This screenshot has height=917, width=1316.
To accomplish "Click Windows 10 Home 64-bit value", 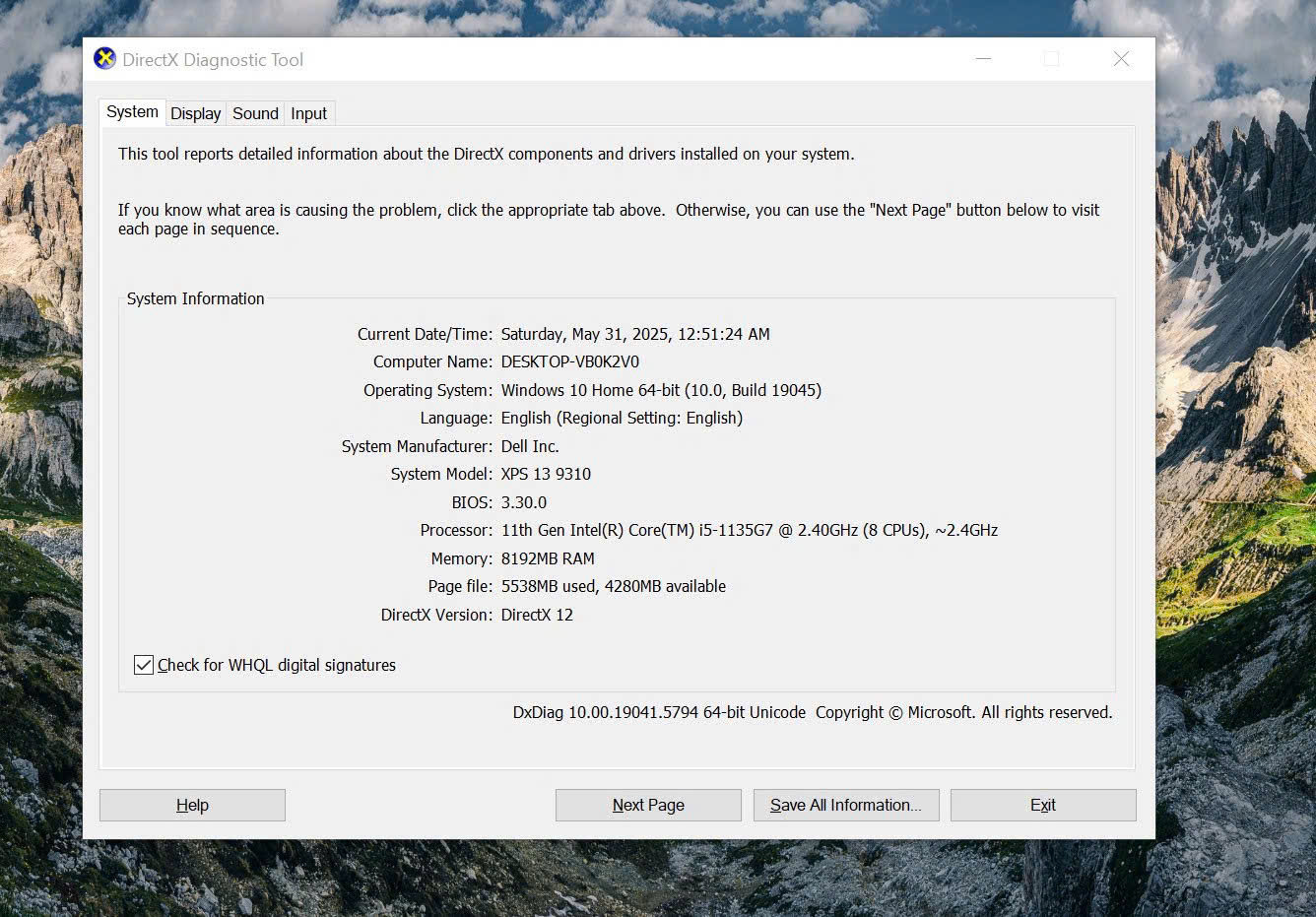I will [x=661, y=390].
